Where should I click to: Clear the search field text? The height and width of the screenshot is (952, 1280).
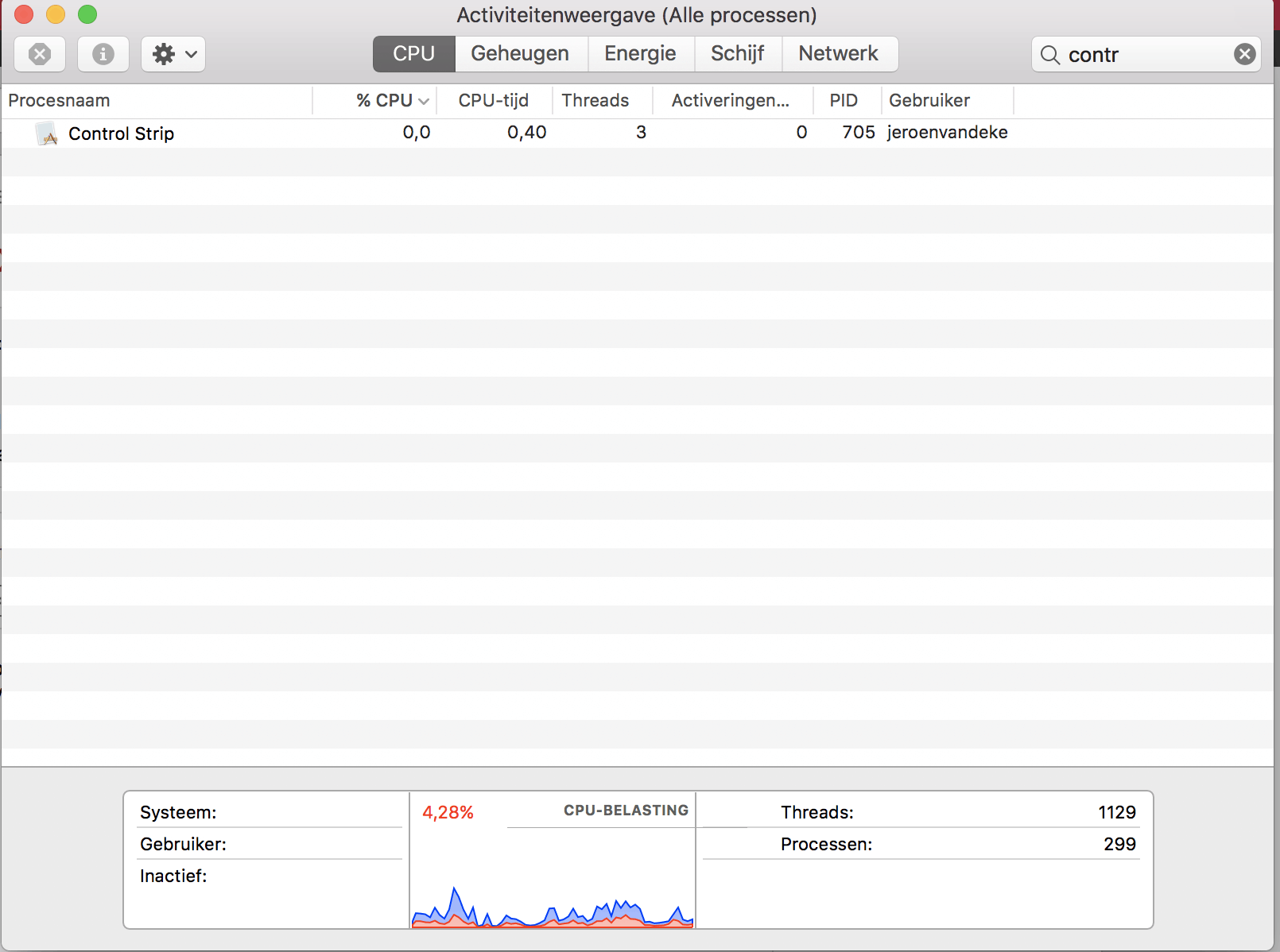click(1245, 54)
